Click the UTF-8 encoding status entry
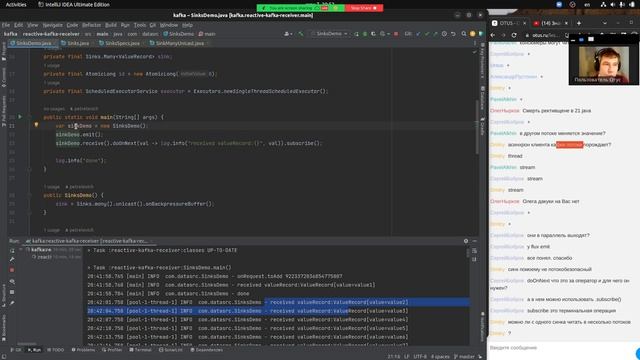The height and width of the screenshot is (360, 640). point(420,356)
